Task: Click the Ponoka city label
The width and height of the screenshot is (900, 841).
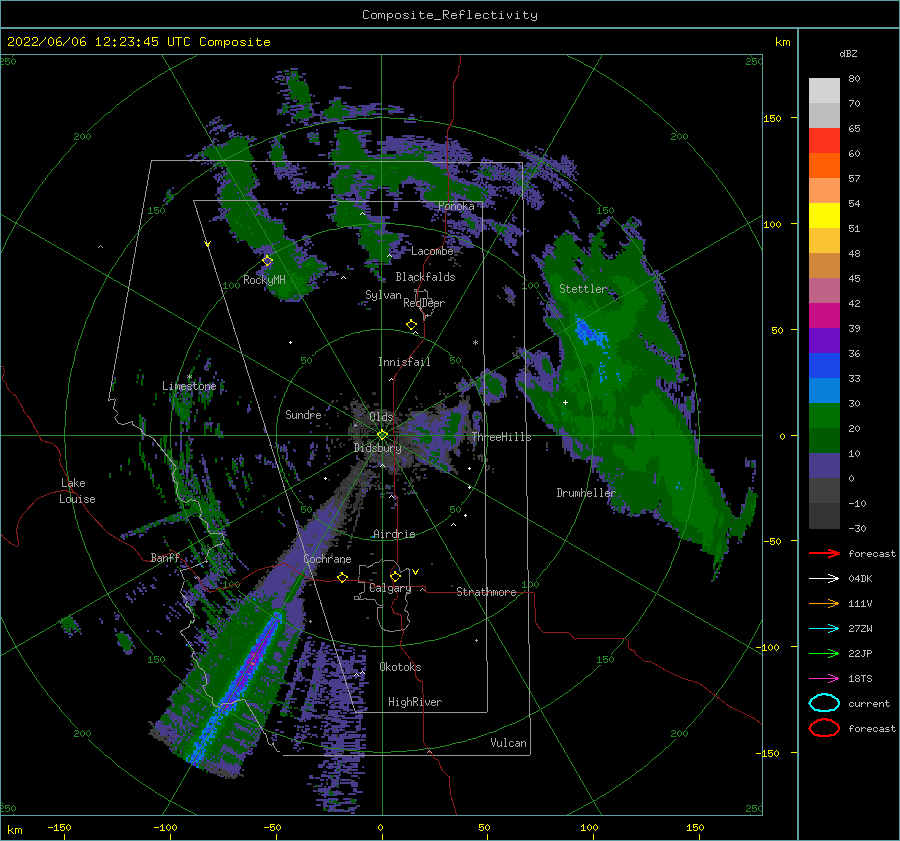Action: (456, 206)
